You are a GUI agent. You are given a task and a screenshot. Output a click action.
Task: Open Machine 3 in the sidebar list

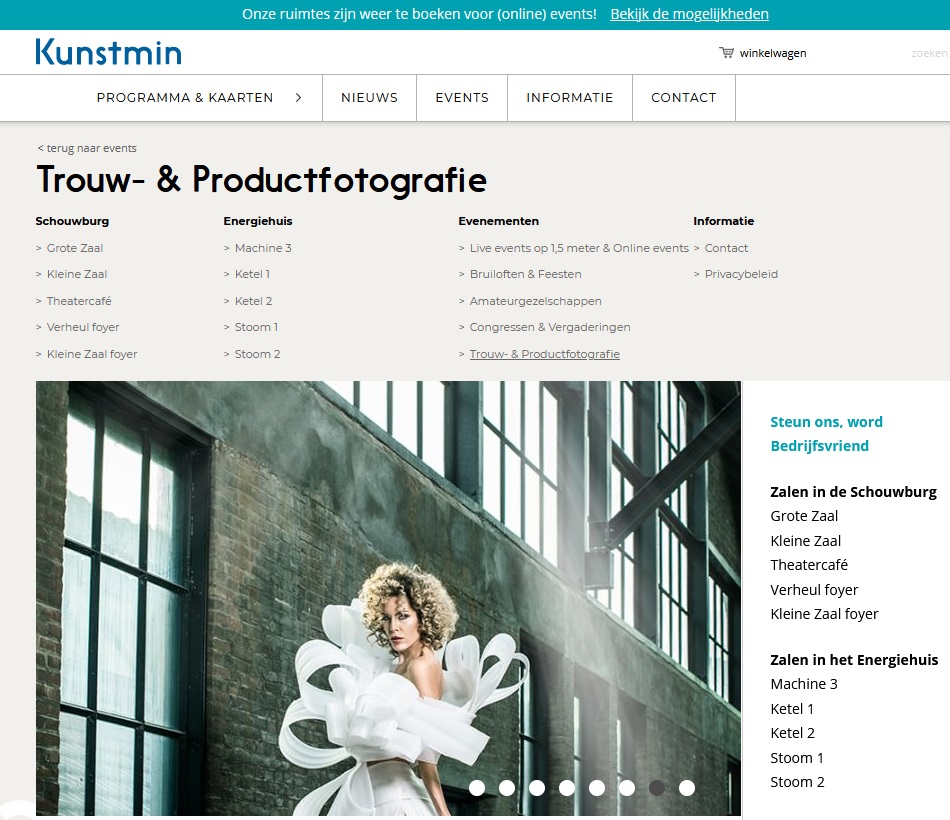[x=804, y=684]
